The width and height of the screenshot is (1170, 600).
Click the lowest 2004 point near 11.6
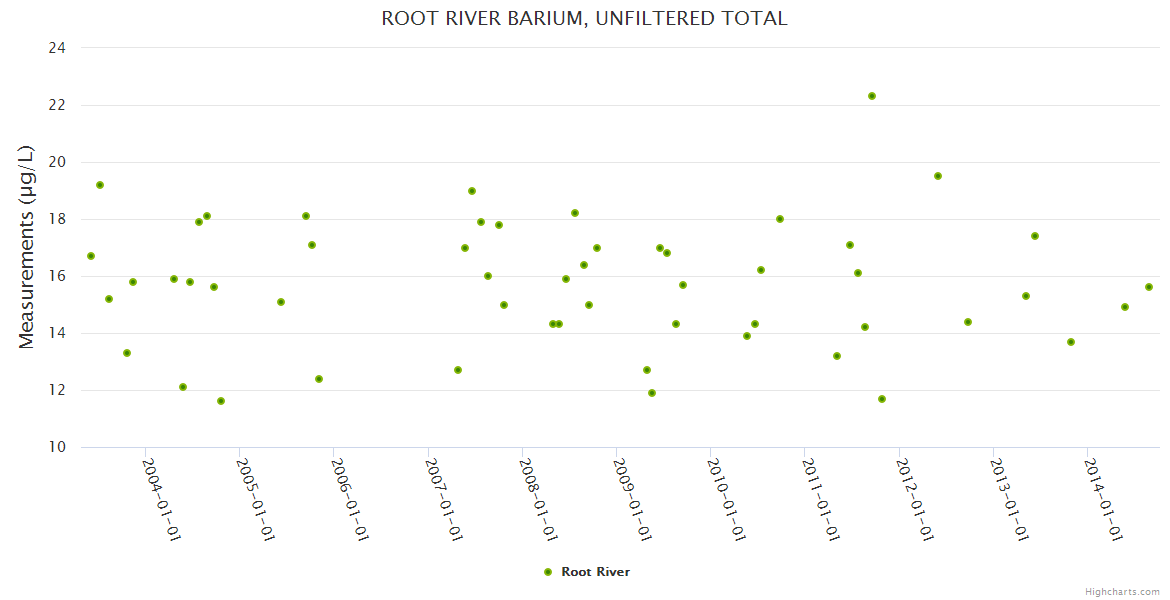tap(221, 401)
